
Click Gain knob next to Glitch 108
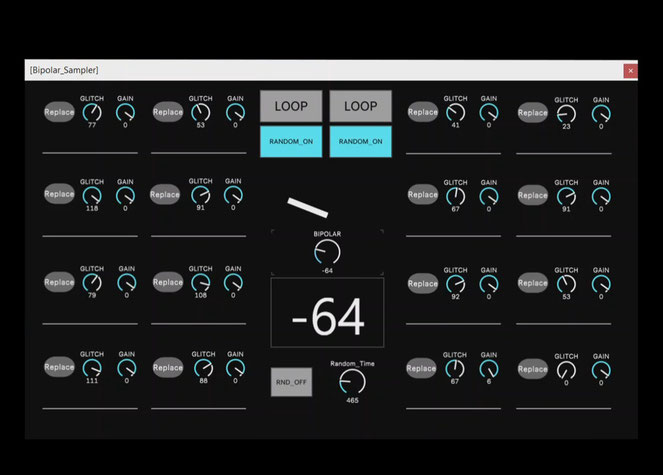(x=233, y=283)
